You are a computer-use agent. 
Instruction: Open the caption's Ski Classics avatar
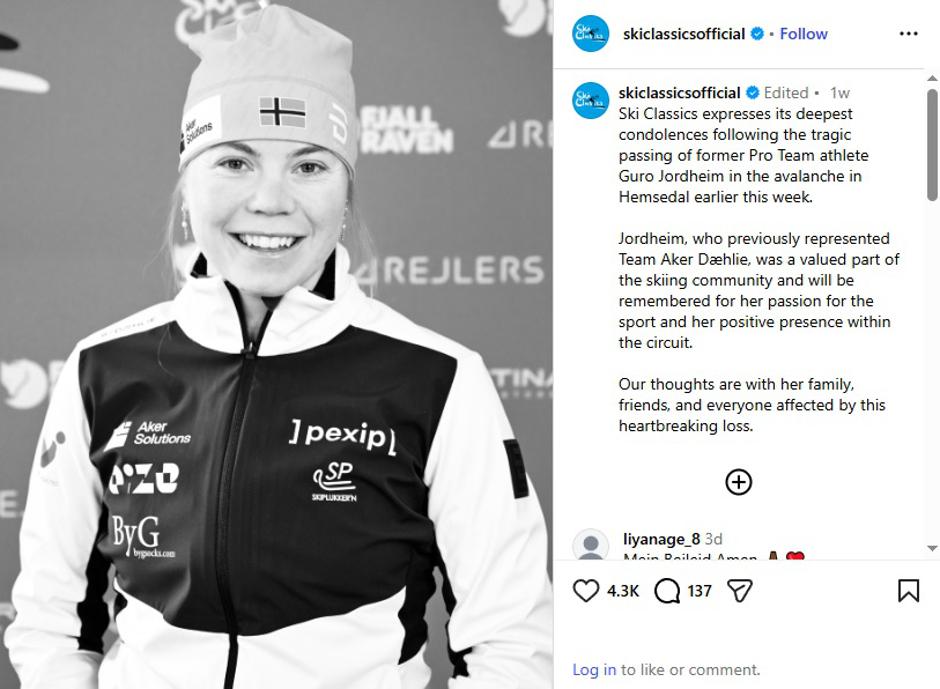click(590, 100)
